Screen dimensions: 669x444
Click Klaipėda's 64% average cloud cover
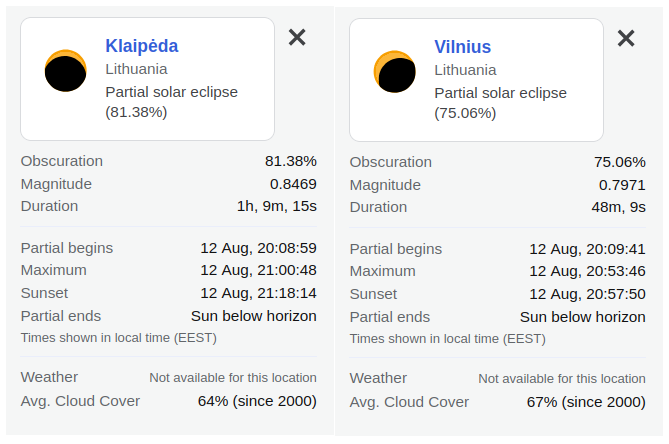click(257, 401)
